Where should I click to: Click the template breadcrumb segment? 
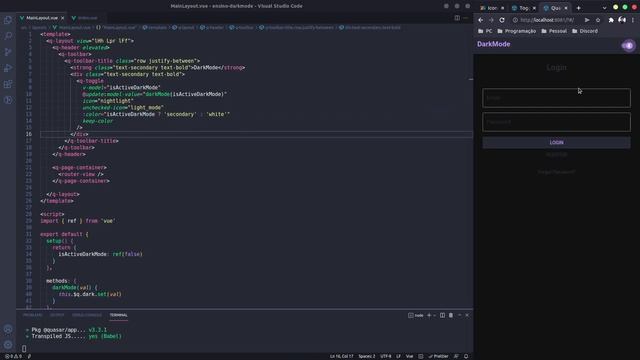pos(155,28)
